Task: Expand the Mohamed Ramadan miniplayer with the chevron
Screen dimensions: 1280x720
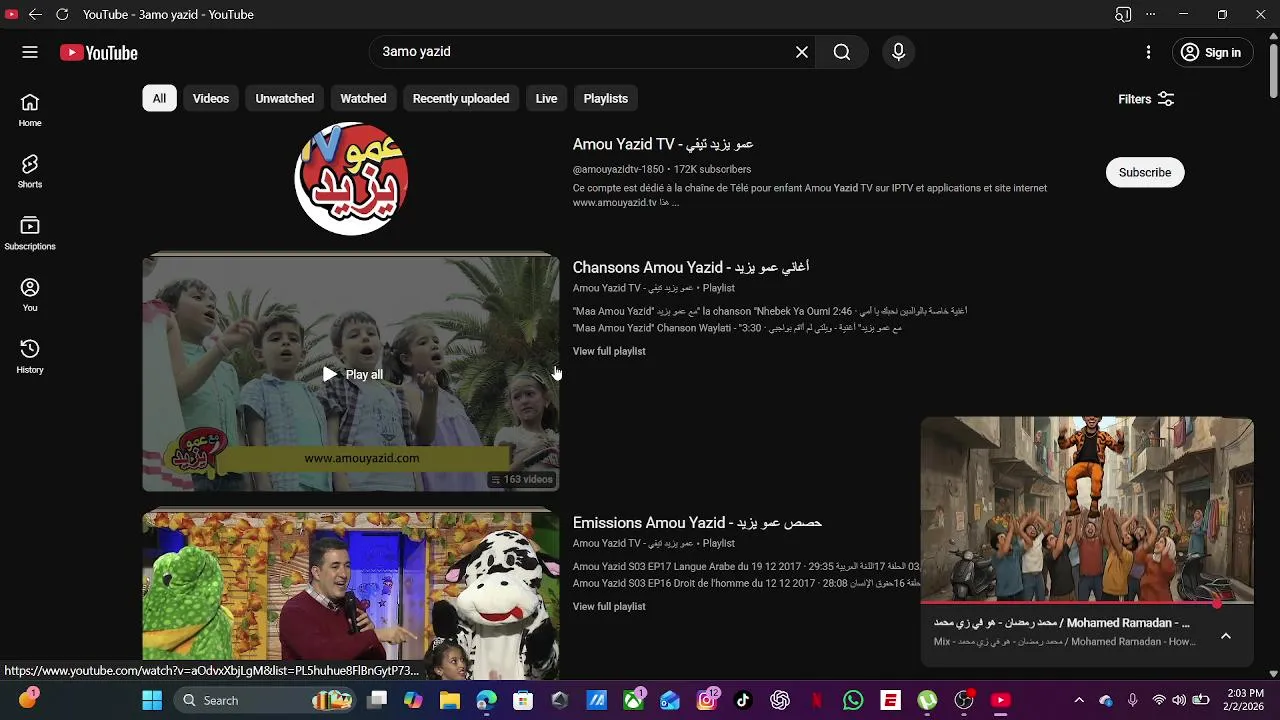Action: [x=1226, y=636]
